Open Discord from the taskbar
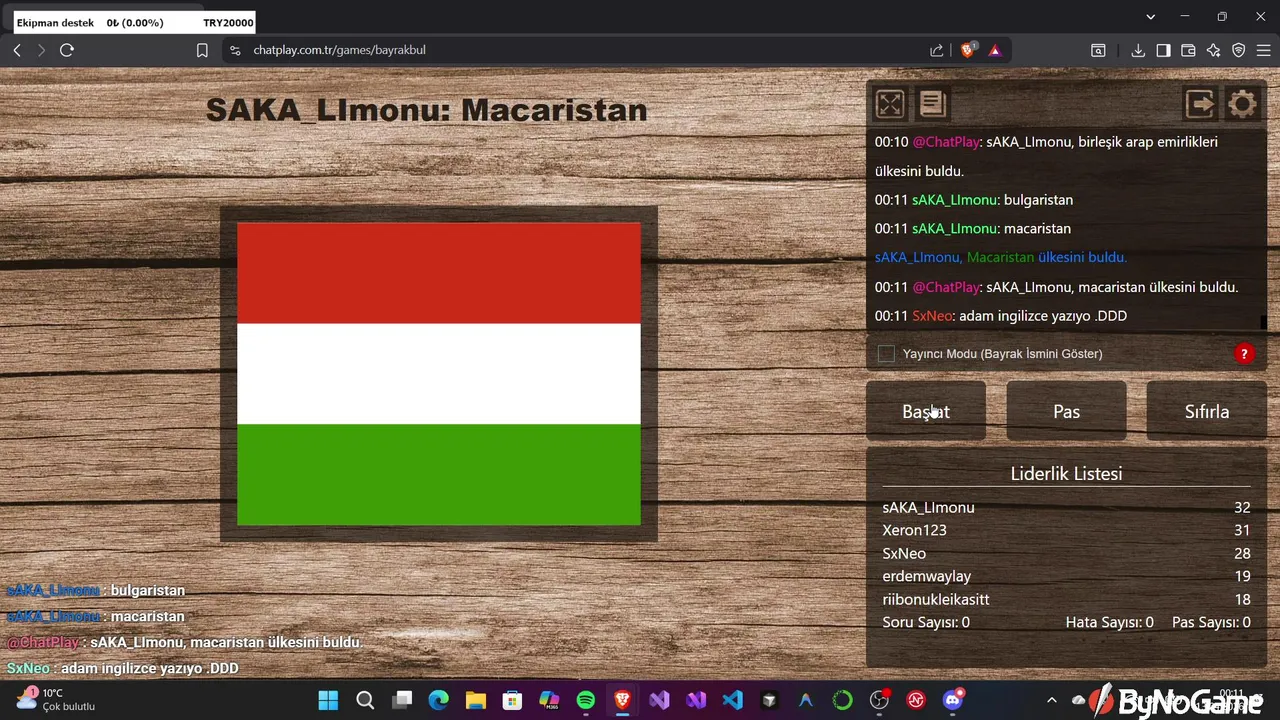 coord(953,700)
